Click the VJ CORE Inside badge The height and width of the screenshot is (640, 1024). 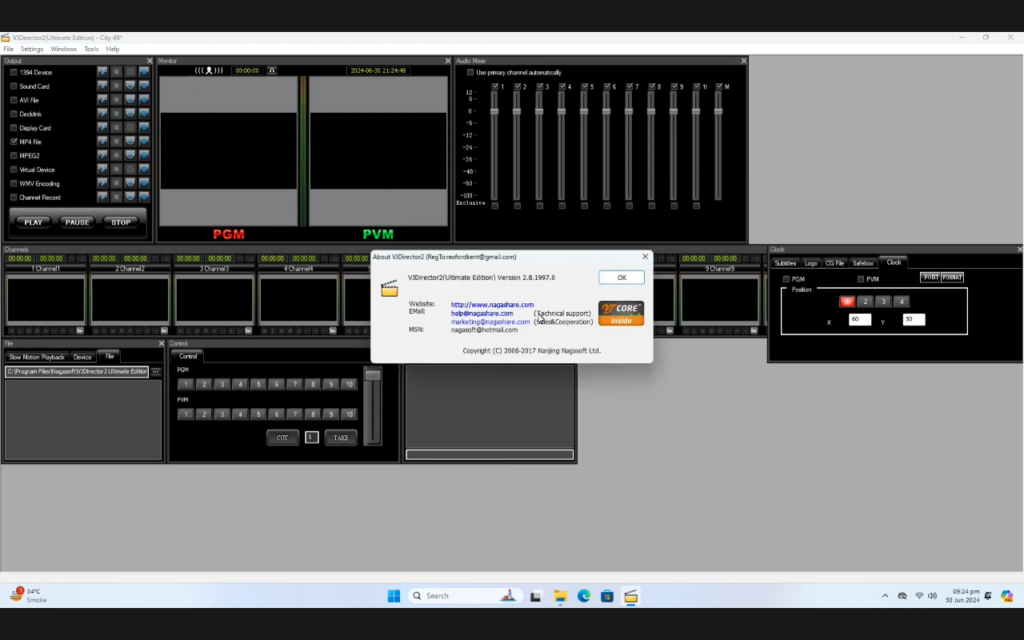pos(619,315)
